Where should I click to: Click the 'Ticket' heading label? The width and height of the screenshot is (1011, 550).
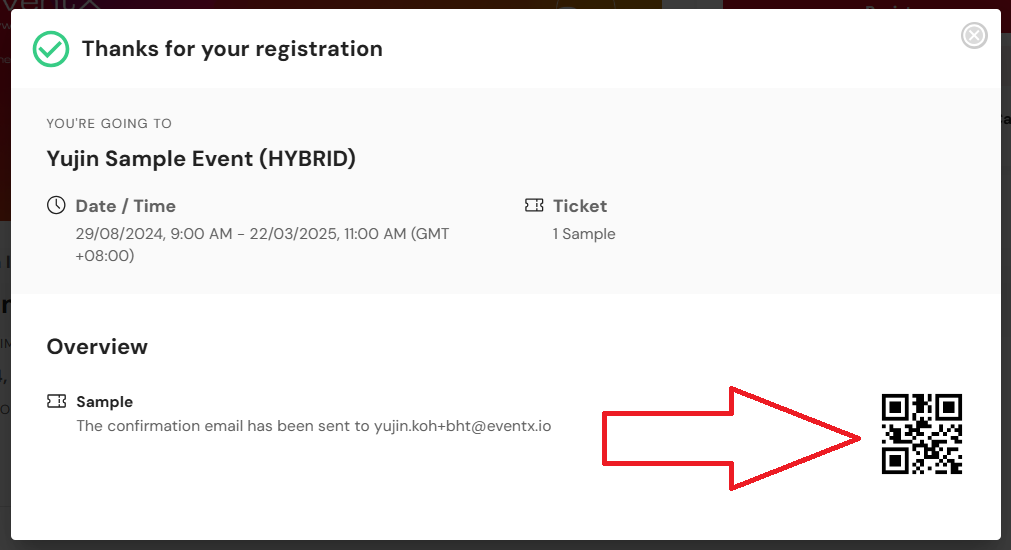pos(580,206)
